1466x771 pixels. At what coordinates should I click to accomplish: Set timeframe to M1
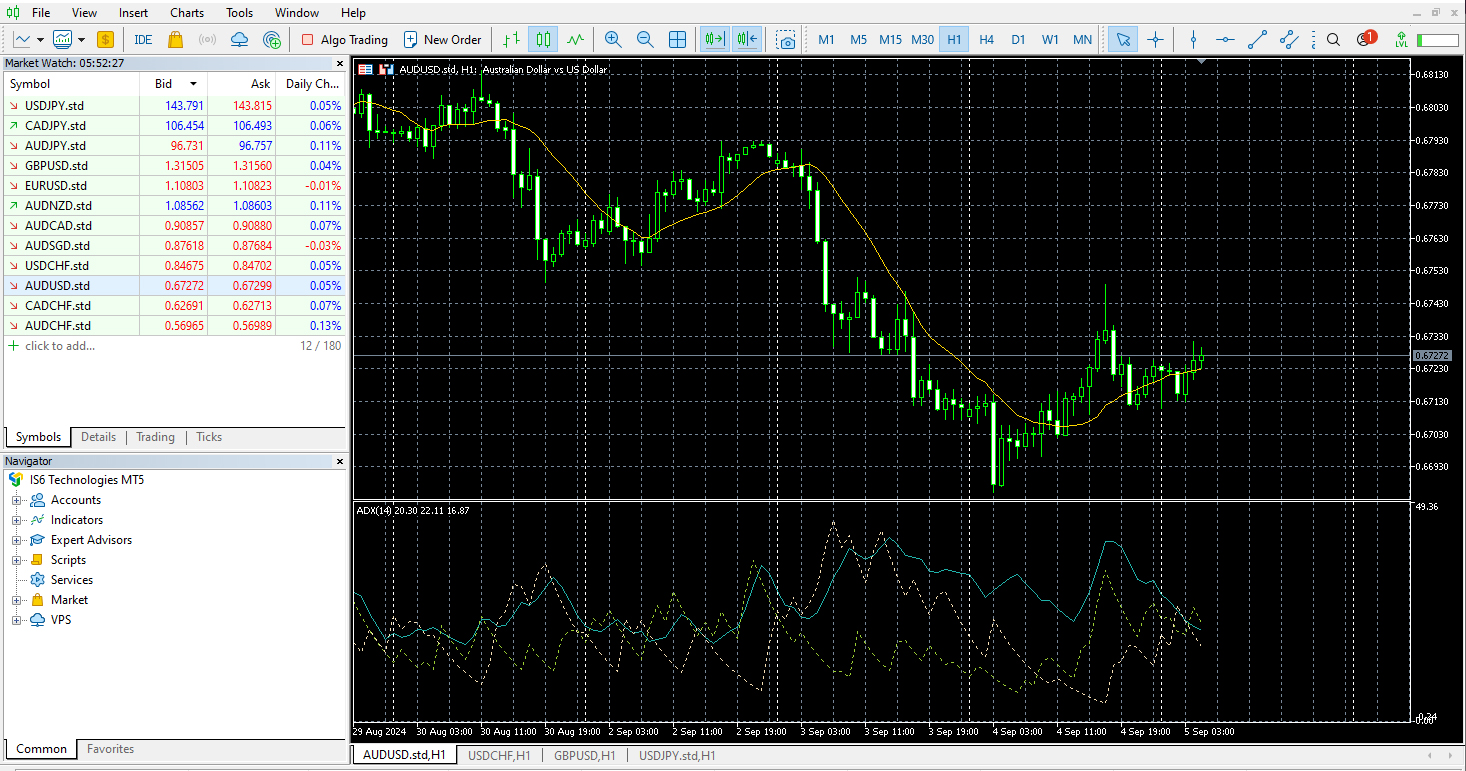pos(826,40)
